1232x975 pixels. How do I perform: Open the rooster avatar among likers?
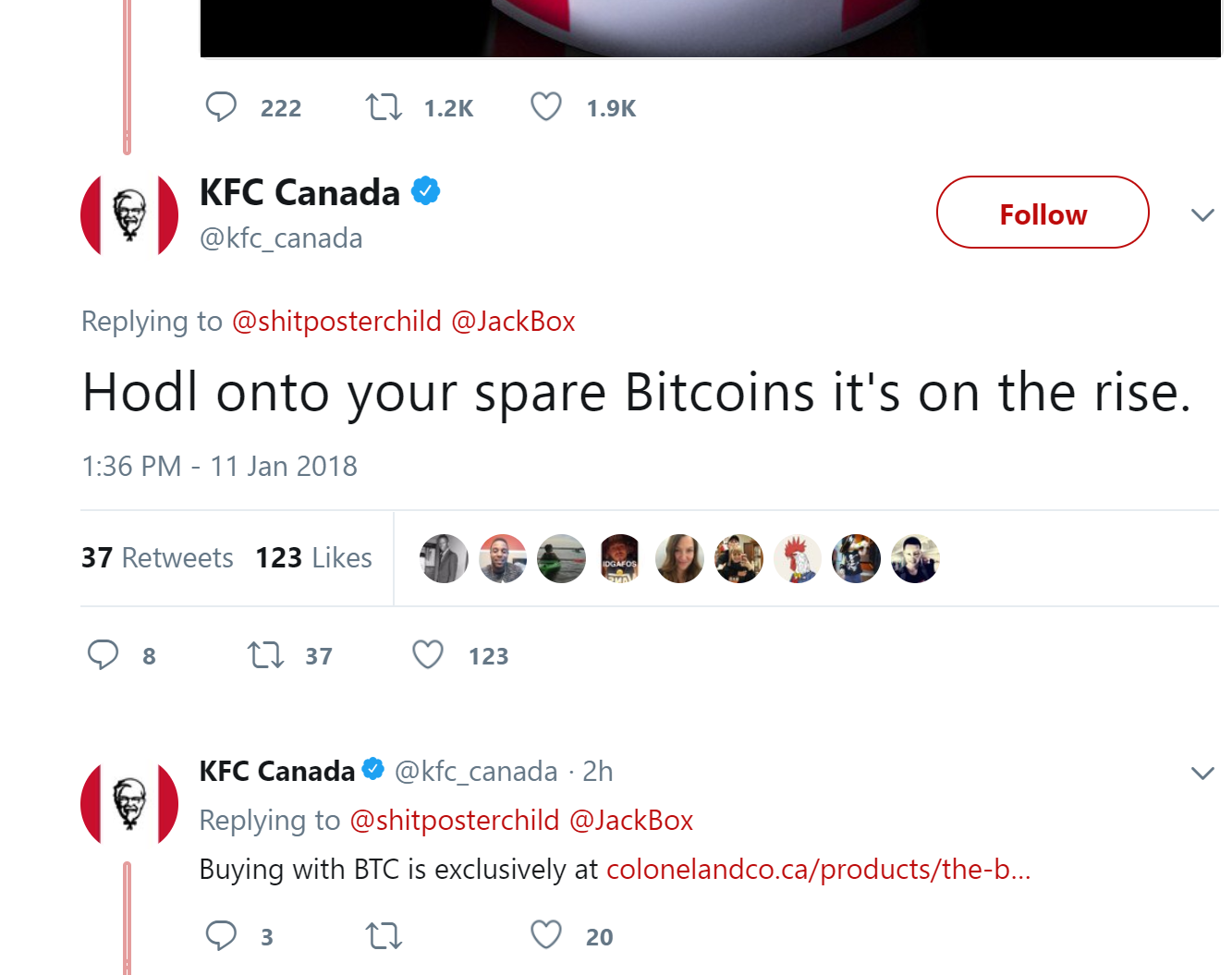coord(798,559)
